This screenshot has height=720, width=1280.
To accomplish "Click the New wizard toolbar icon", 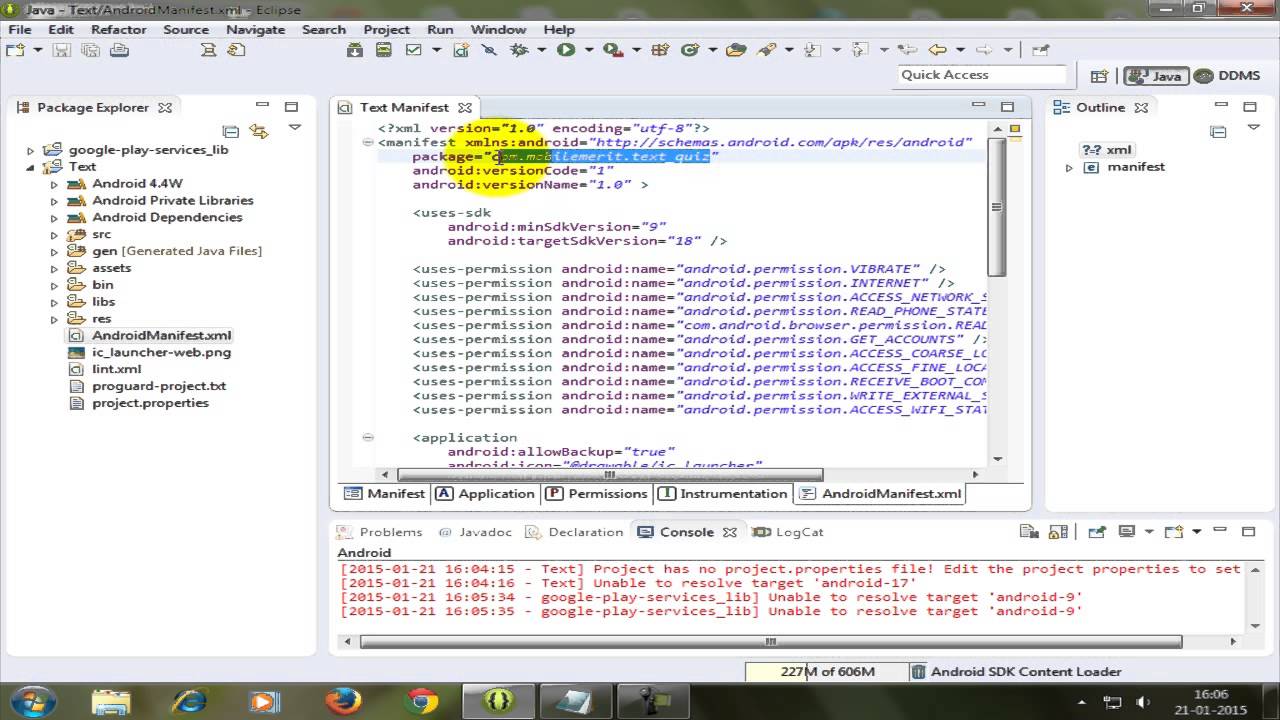I will 14,50.
